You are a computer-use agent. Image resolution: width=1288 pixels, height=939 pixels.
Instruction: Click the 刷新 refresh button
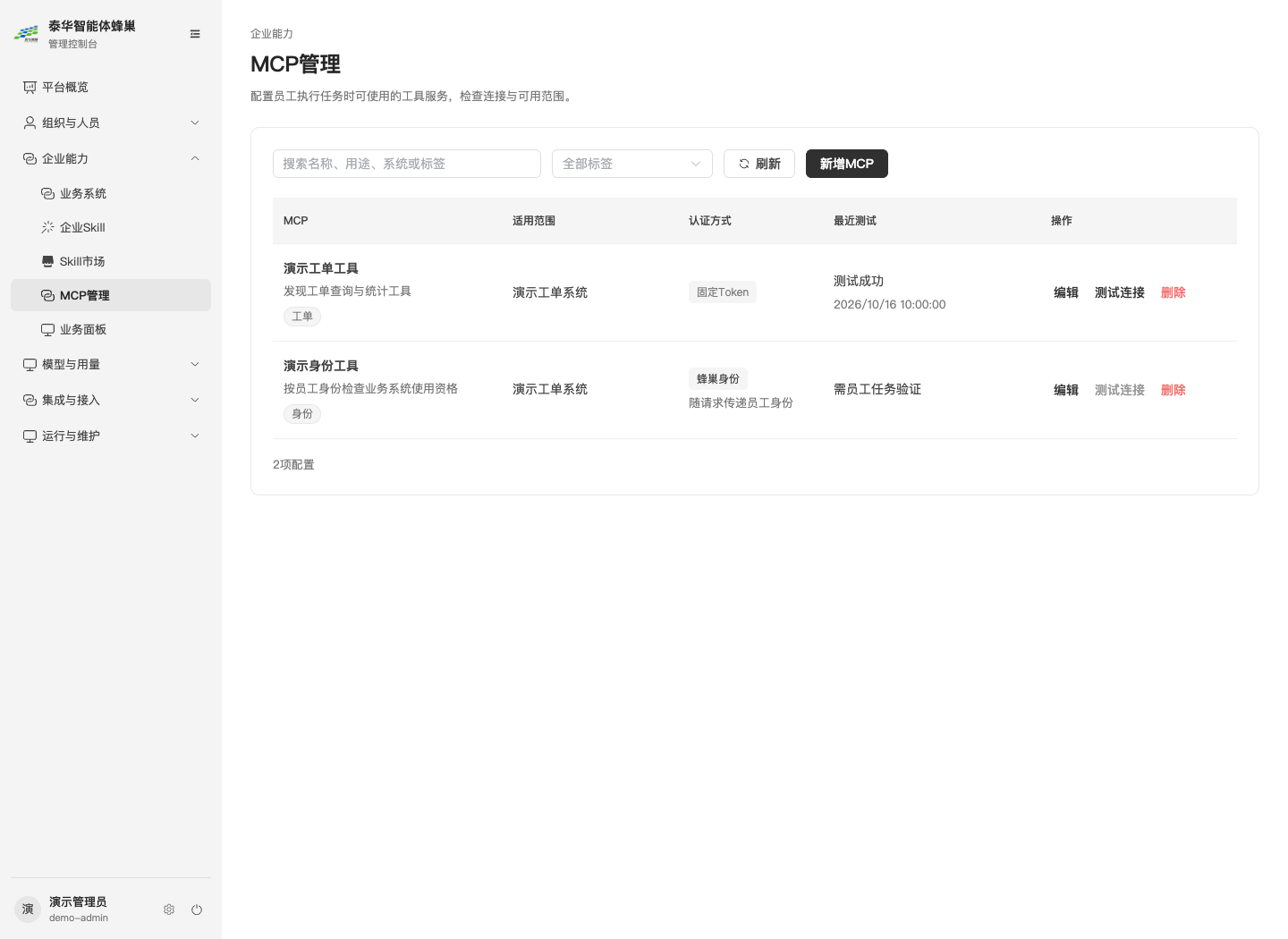(x=759, y=164)
